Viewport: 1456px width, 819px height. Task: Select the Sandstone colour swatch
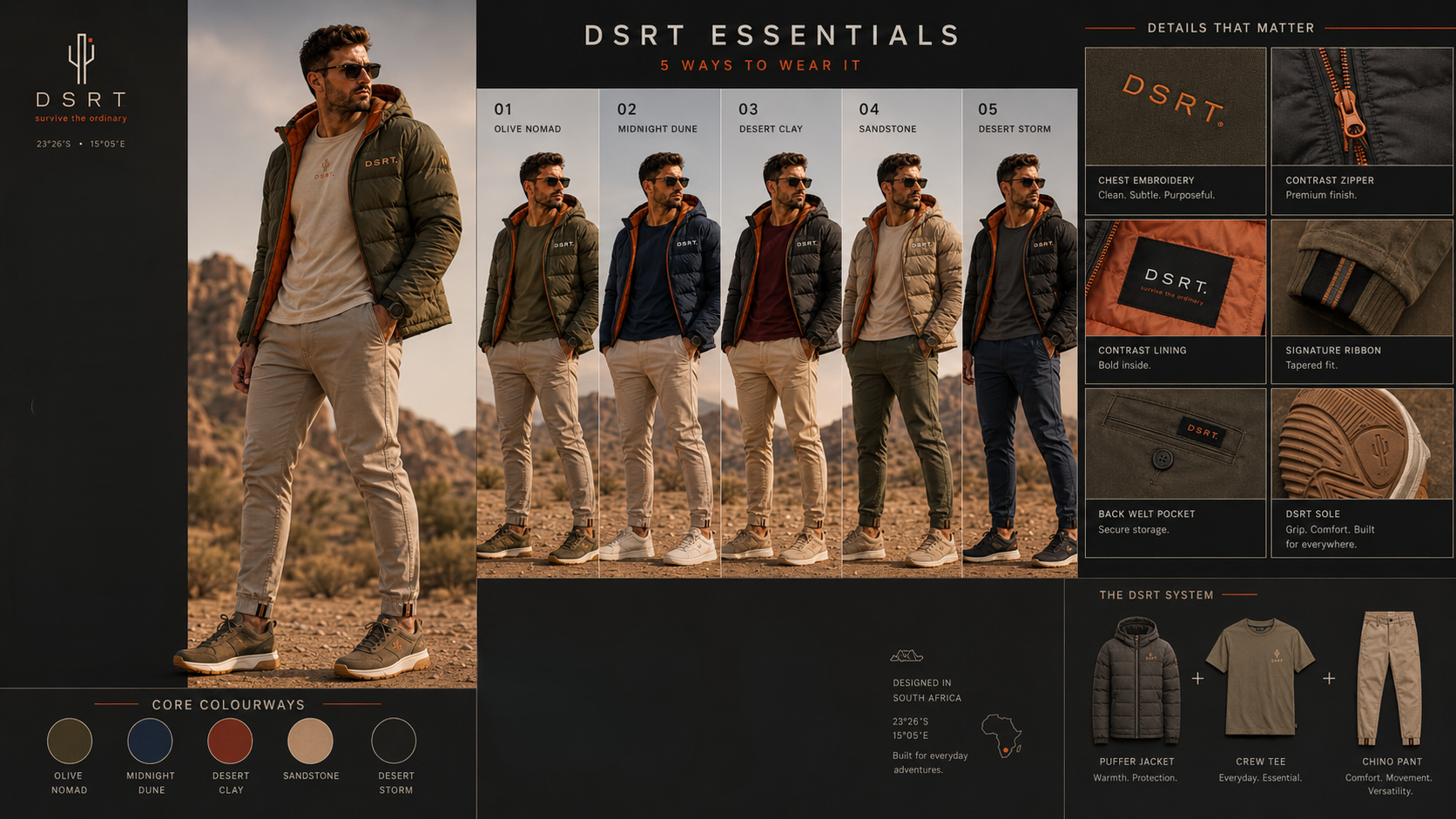(310, 741)
